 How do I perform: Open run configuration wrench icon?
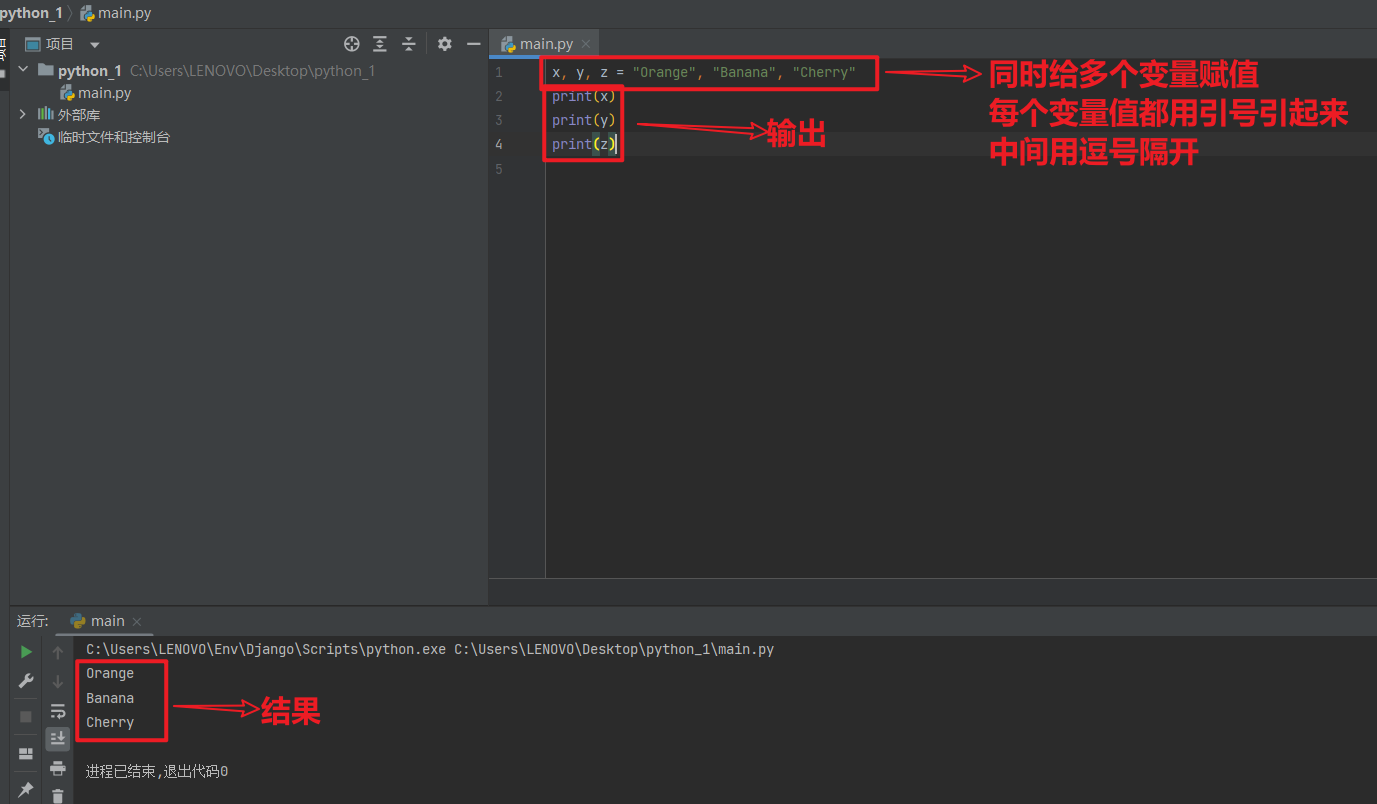click(x=26, y=681)
